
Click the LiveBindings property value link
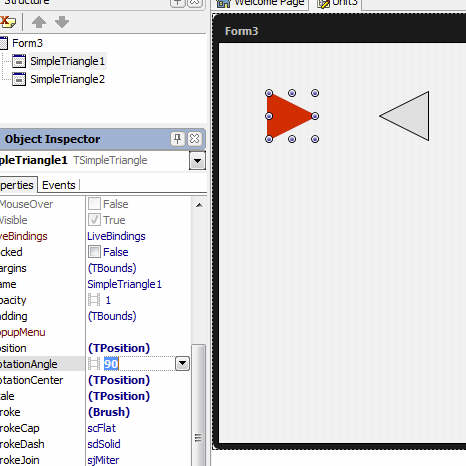[x=116, y=236]
